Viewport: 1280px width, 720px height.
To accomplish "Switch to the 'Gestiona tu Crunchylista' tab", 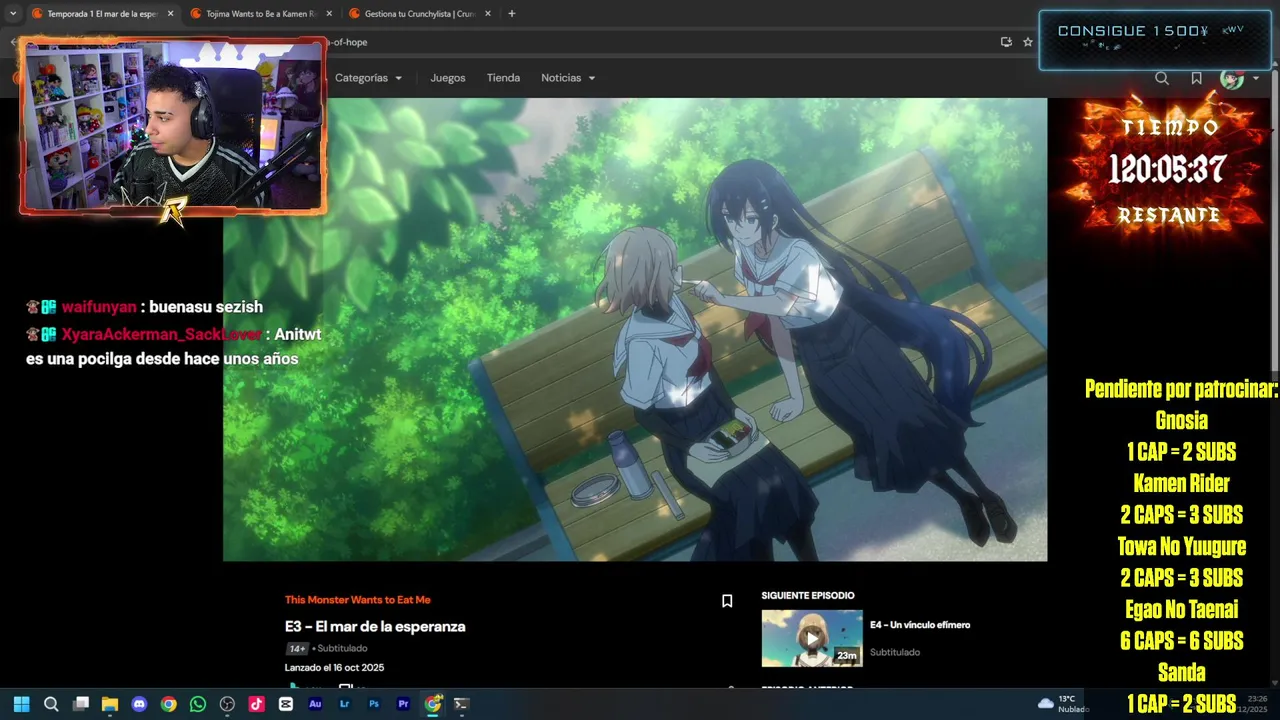I will coord(418,14).
